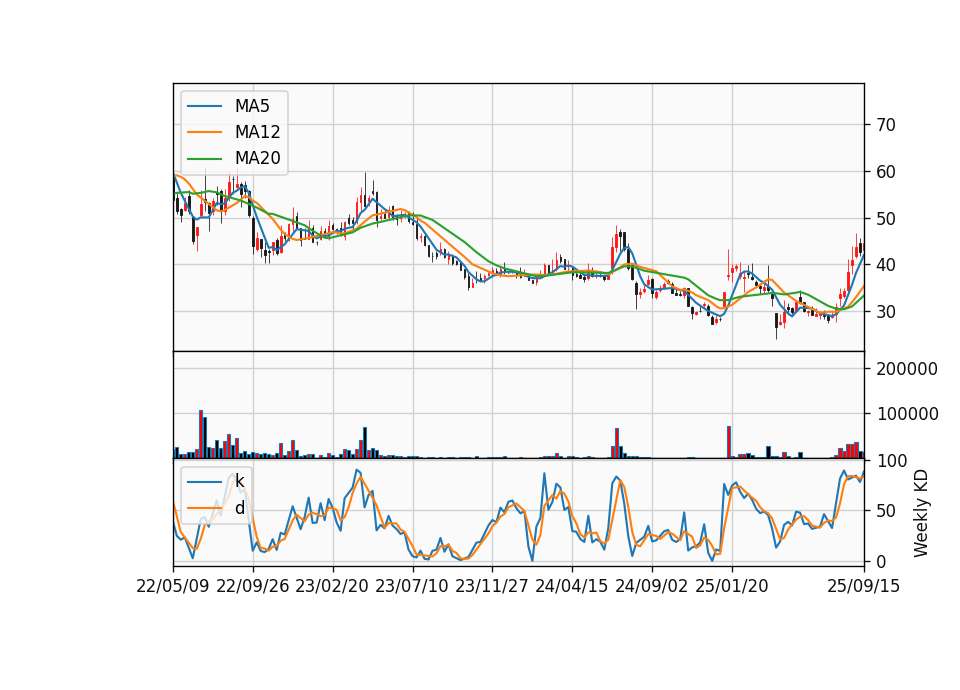The width and height of the screenshot is (960, 690).
Task: Click the MA5 legend label
Action: click(x=252, y=106)
